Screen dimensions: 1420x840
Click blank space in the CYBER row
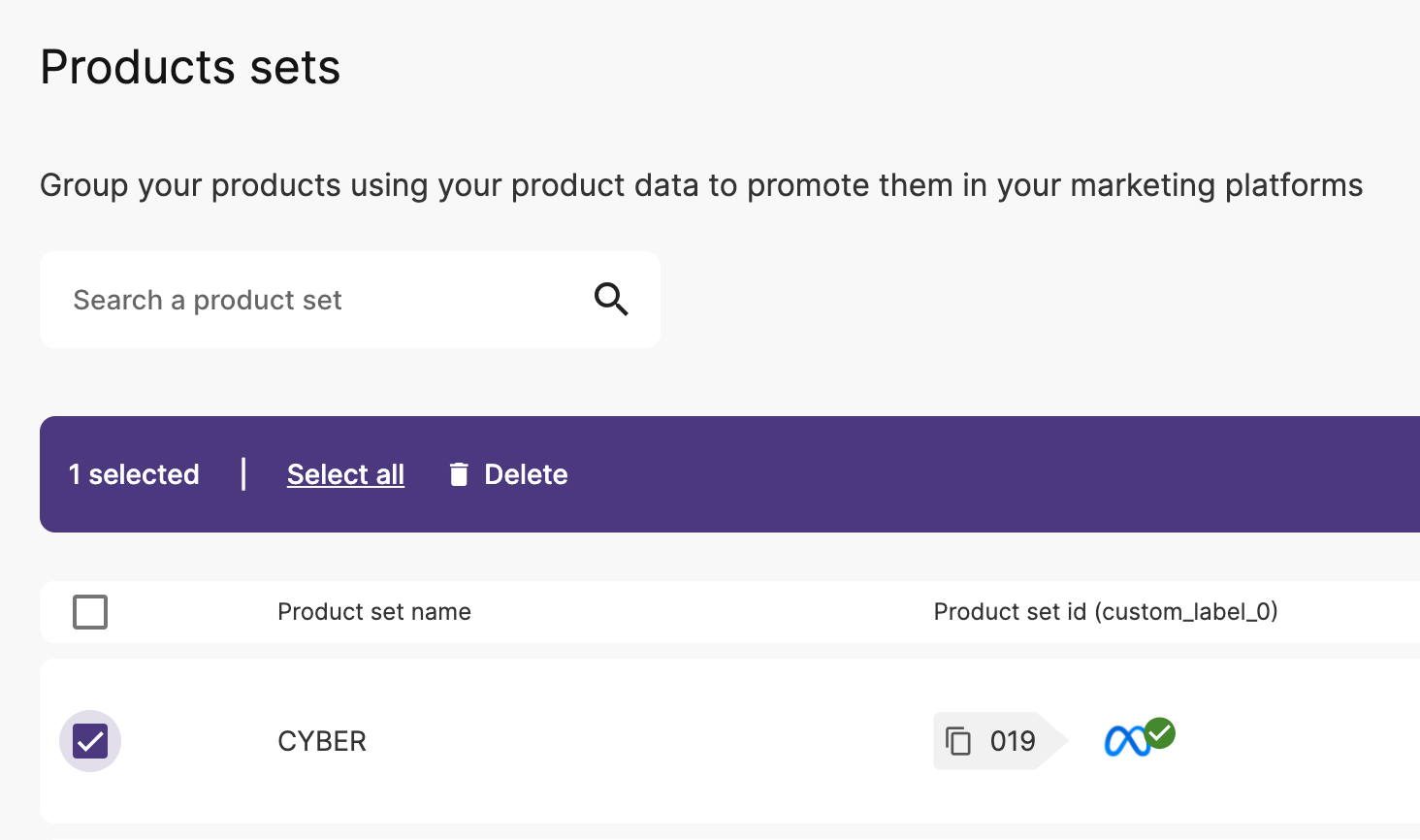pyautogui.click(x=630, y=741)
